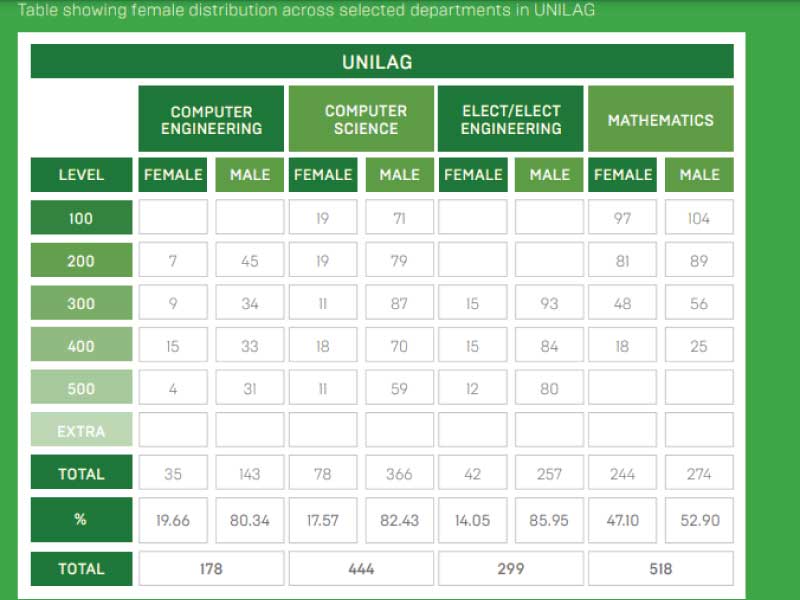Image resolution: width=800 pixels, height=600 pixels.
Task: Click the TOTAL row label beside 35
Action: click(x=81, y=472)
